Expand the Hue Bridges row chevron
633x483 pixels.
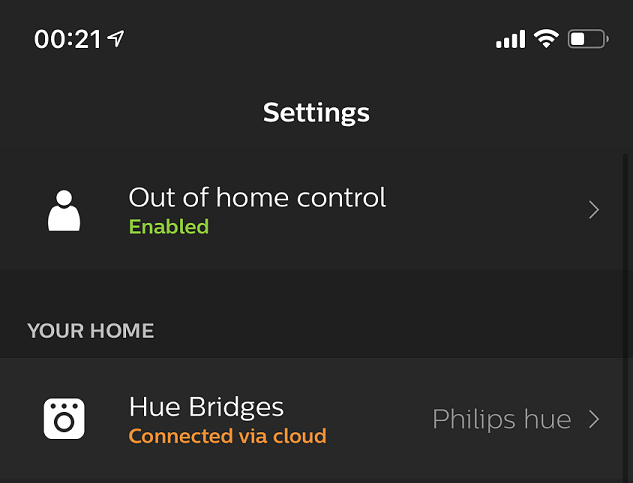(x=594, y=419)
